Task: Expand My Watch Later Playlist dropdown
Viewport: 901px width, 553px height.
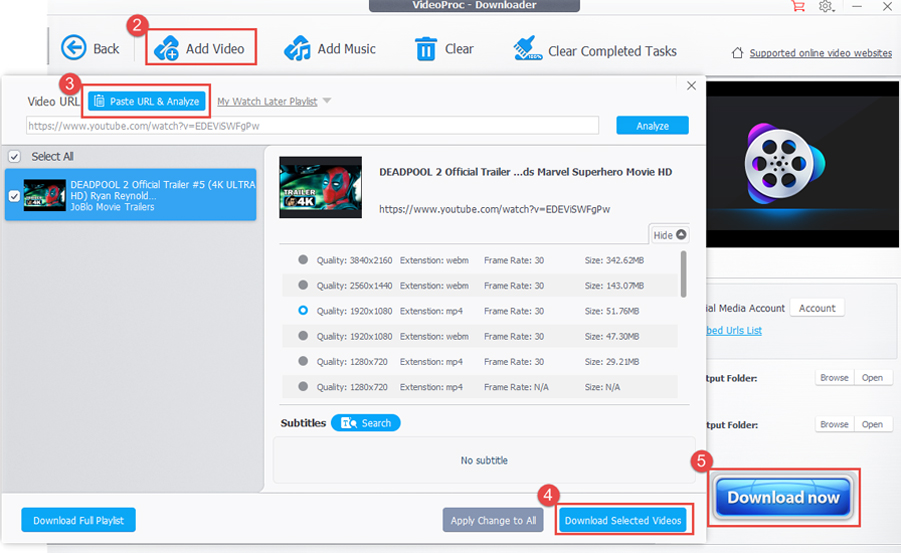Action: click(327, 101)
